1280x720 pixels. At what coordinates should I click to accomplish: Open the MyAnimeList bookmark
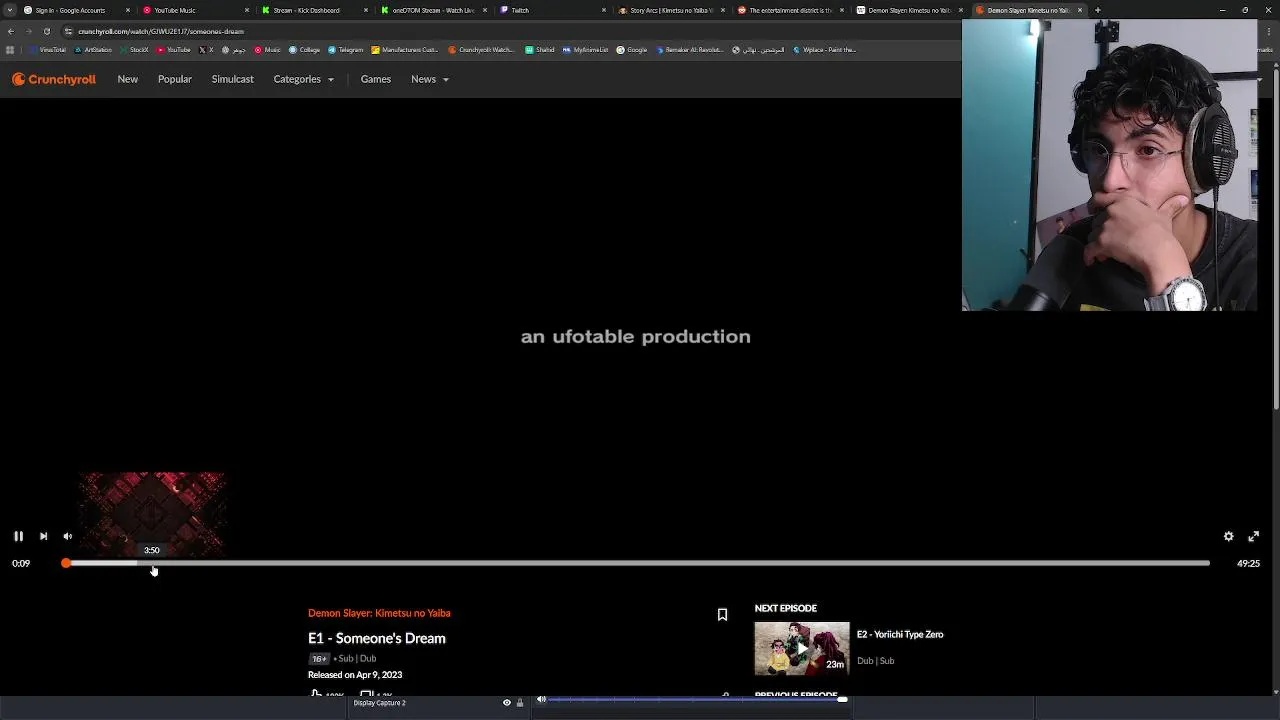pos(586,50)
